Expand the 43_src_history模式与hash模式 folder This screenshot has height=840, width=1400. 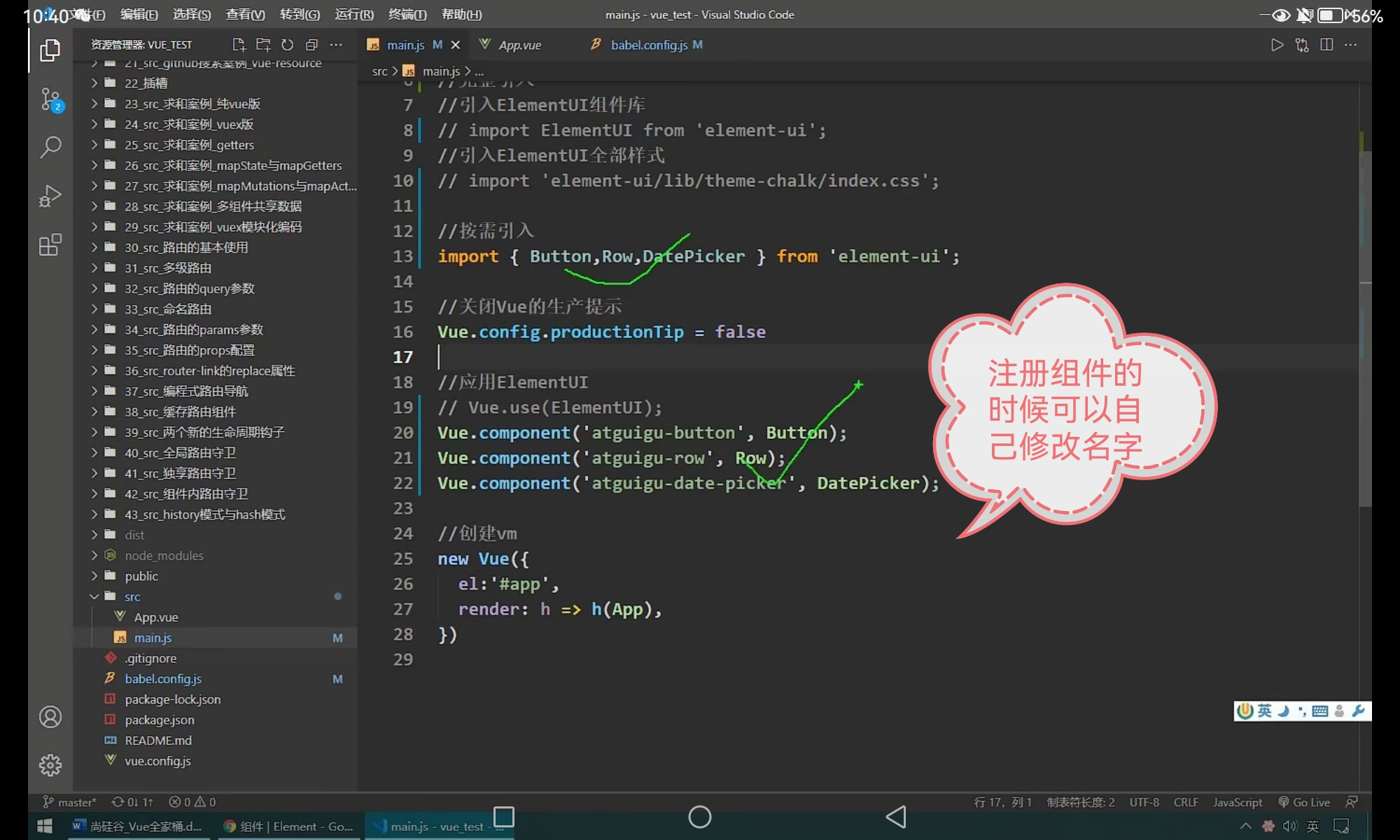point(204,514)
